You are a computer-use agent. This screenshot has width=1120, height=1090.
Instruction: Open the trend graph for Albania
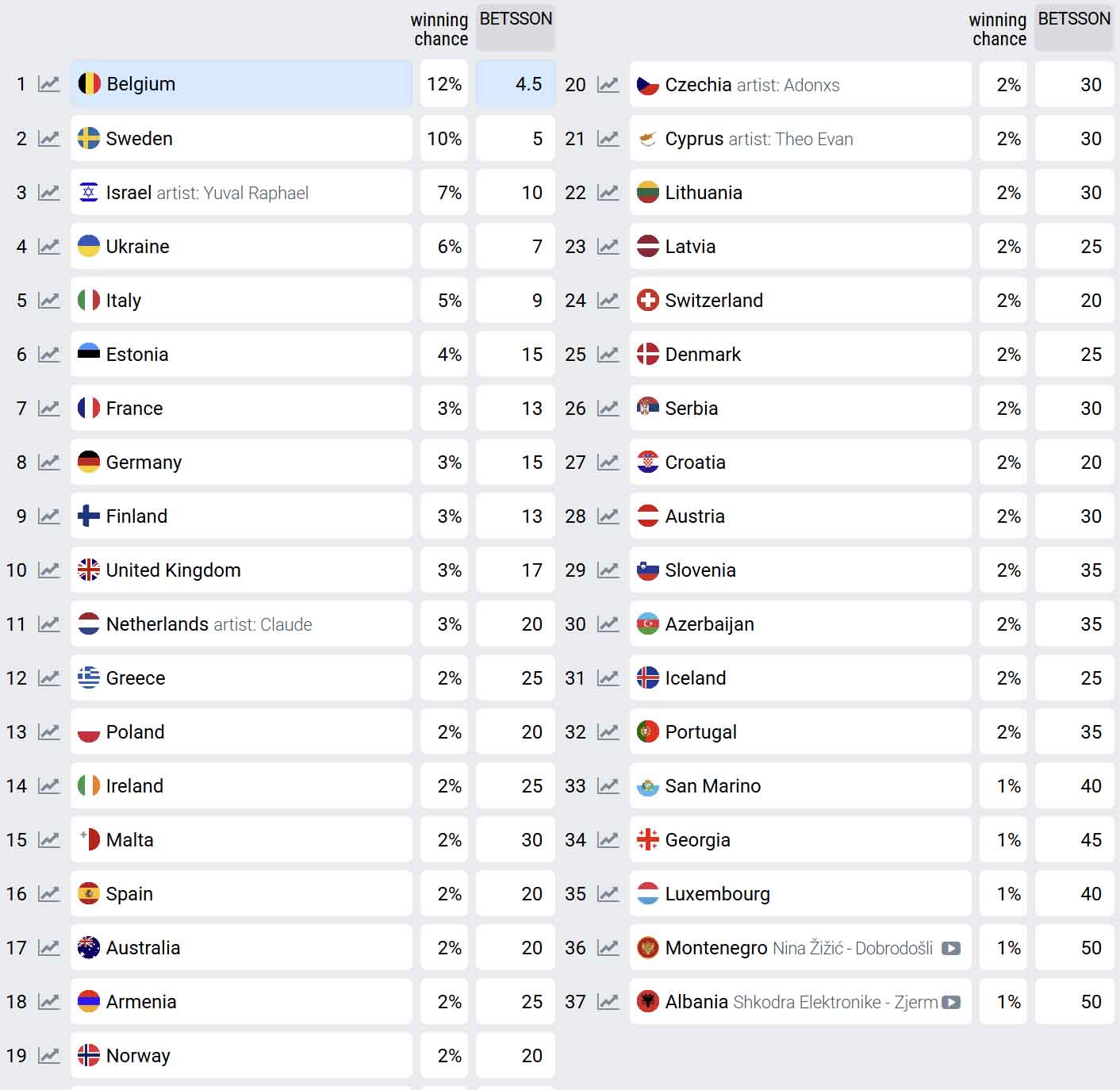[x=608, y=1002]
